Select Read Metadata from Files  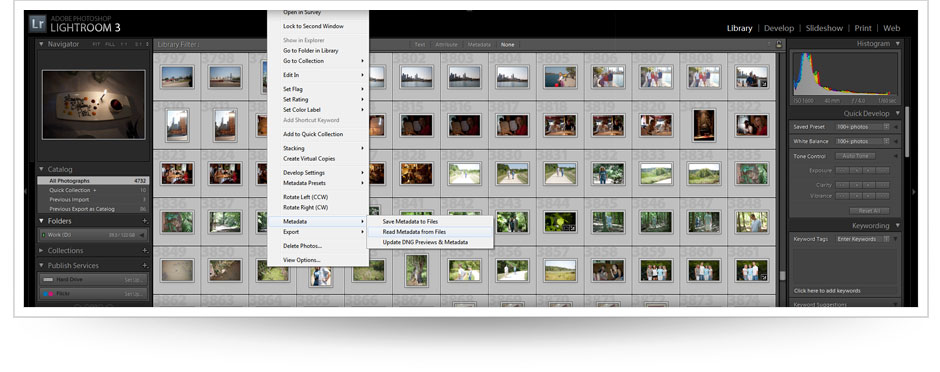430,232
